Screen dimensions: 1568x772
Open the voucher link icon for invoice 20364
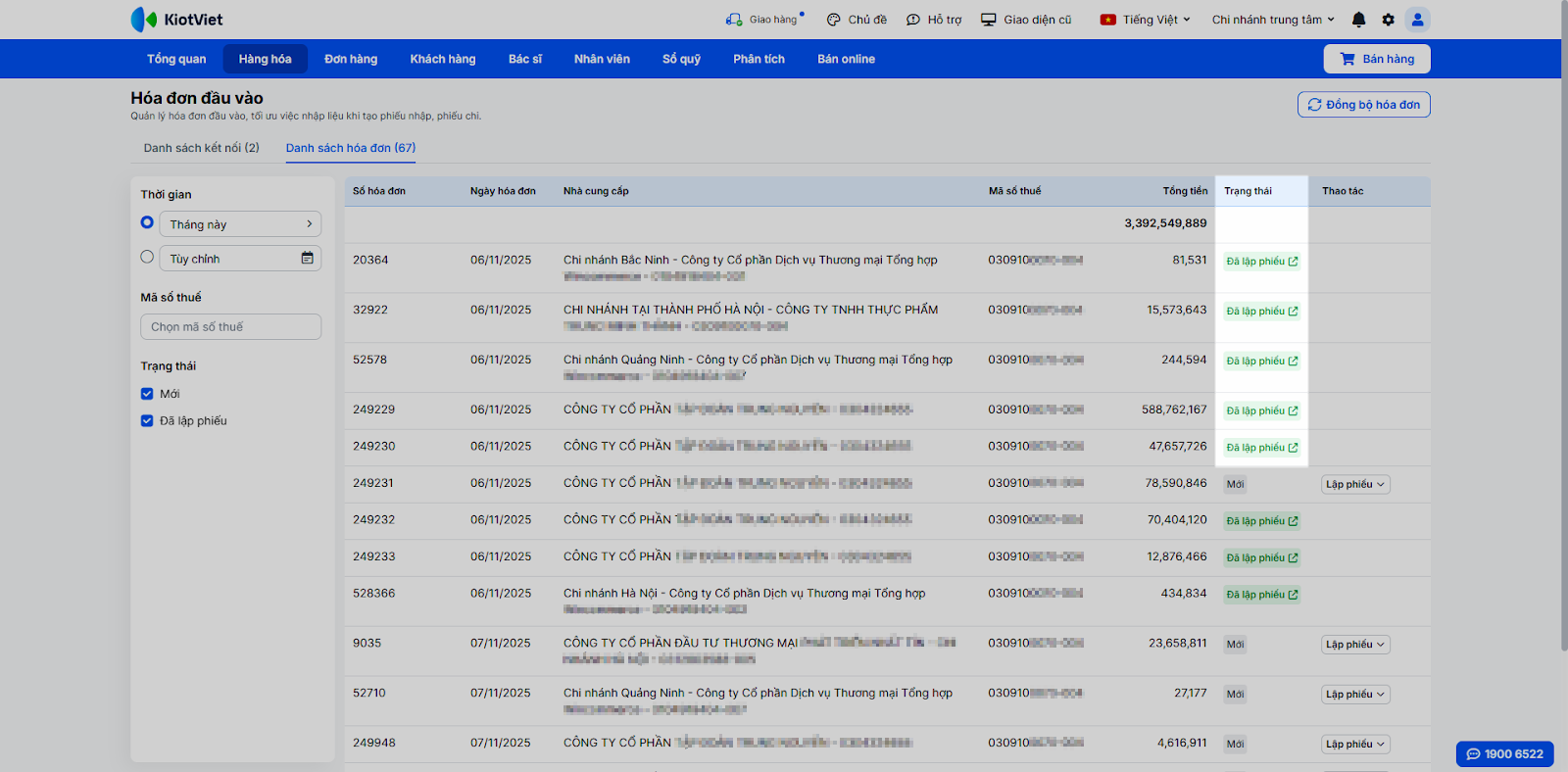coord(1293,262)
